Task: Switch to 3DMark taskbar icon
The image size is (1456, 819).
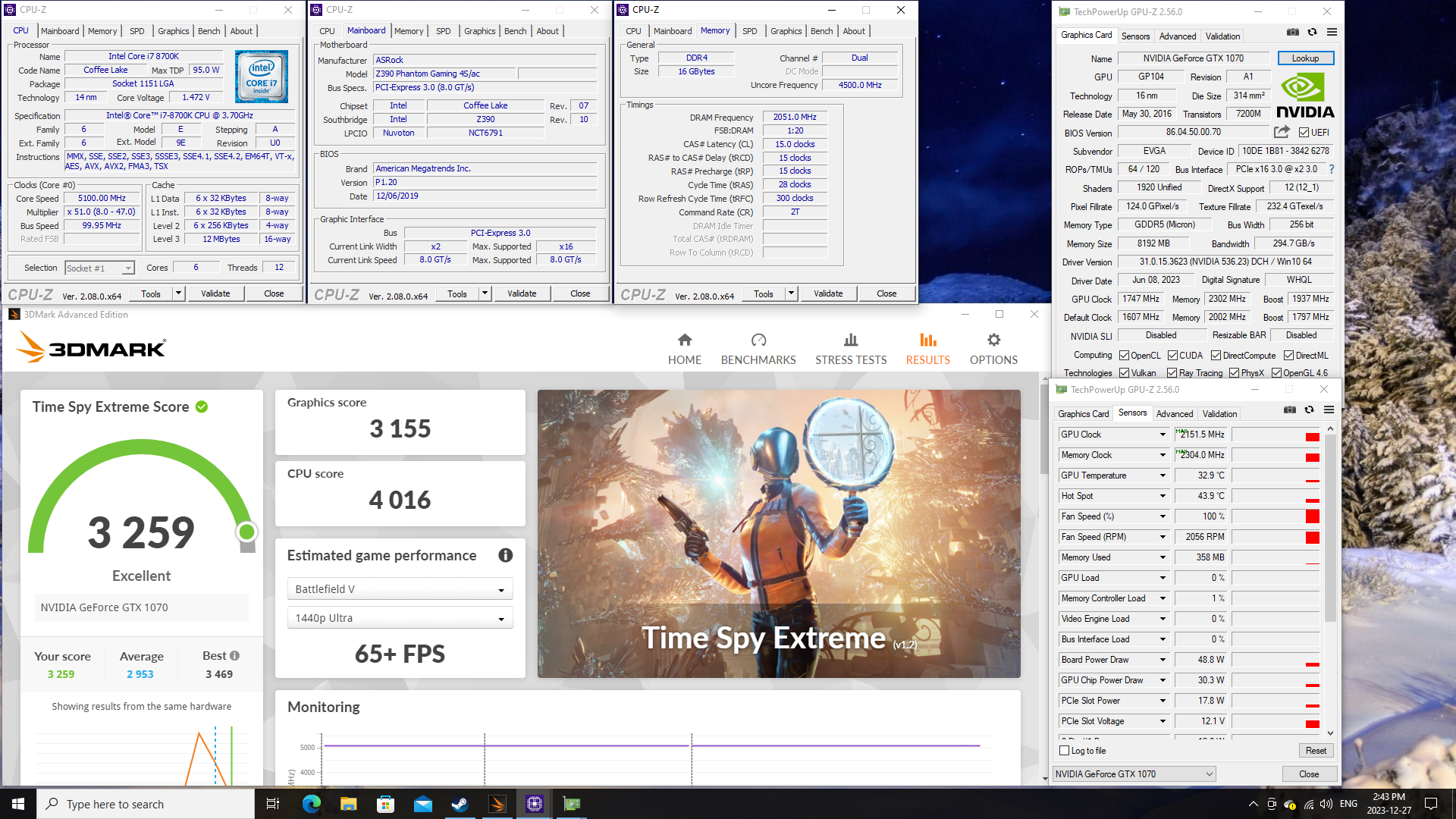Action: click(497, 804)
